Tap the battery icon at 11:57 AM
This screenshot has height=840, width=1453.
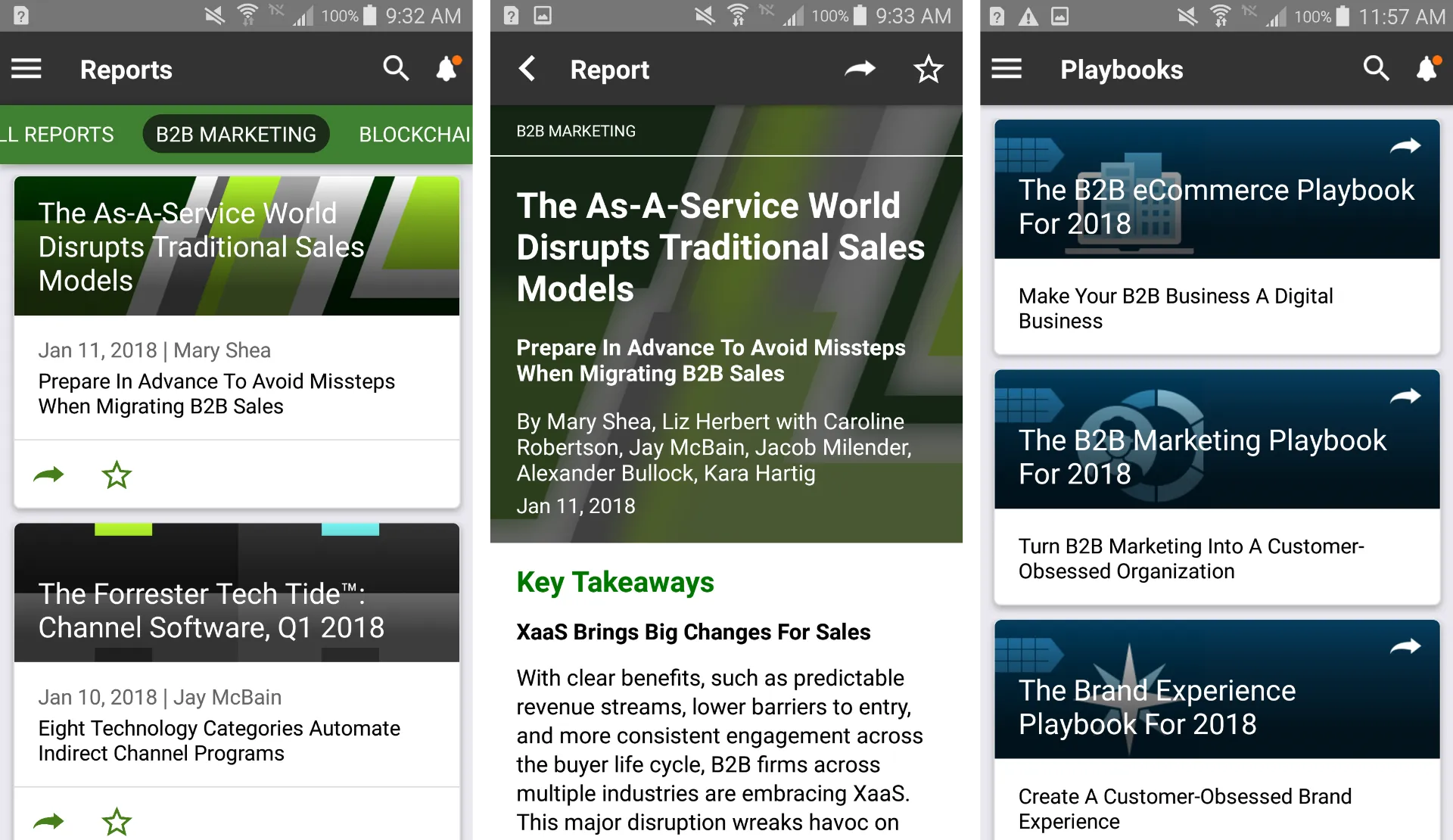[x=1343, y=16]
